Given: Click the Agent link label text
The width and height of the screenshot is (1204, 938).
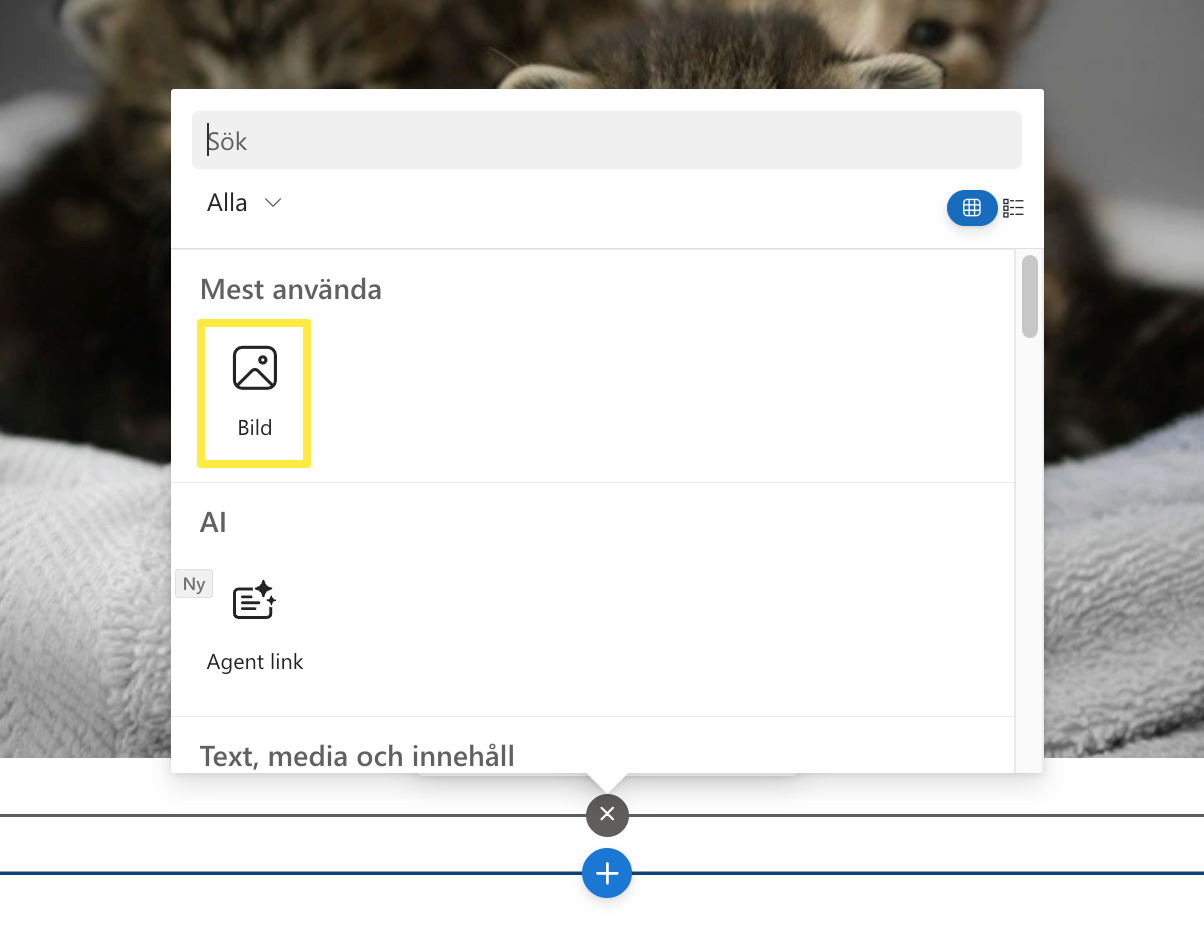Looking at the screenshot, I should pos(254,662).
